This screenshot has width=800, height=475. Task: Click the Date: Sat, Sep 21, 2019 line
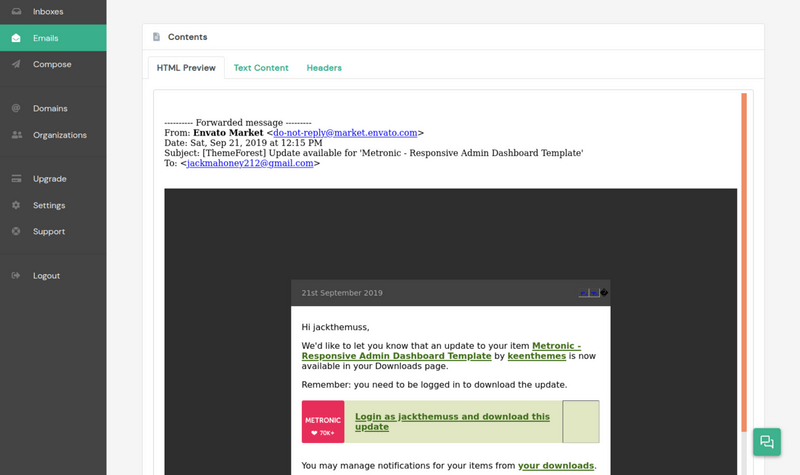coord(243,143)
